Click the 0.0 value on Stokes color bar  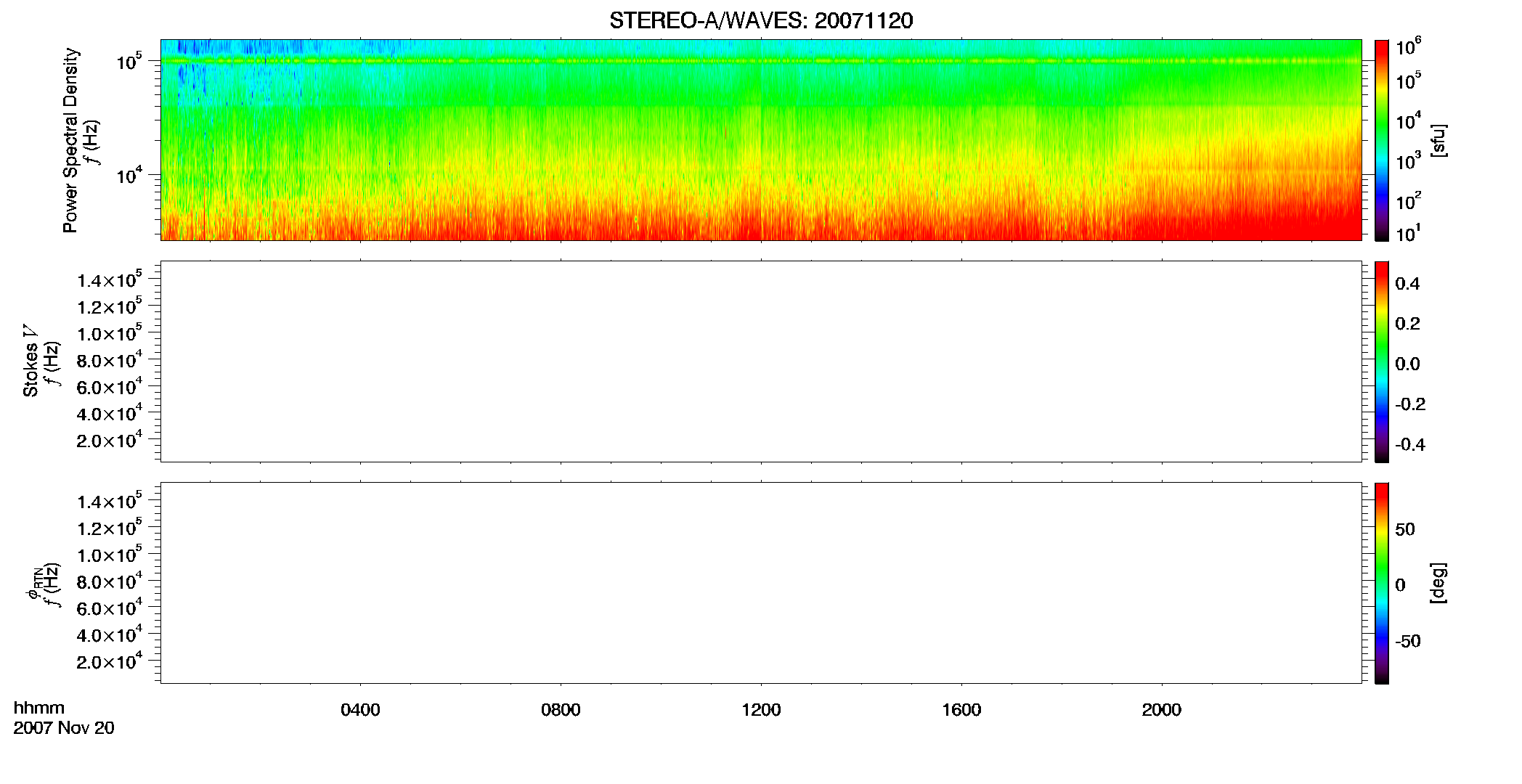coord(1407,364)
